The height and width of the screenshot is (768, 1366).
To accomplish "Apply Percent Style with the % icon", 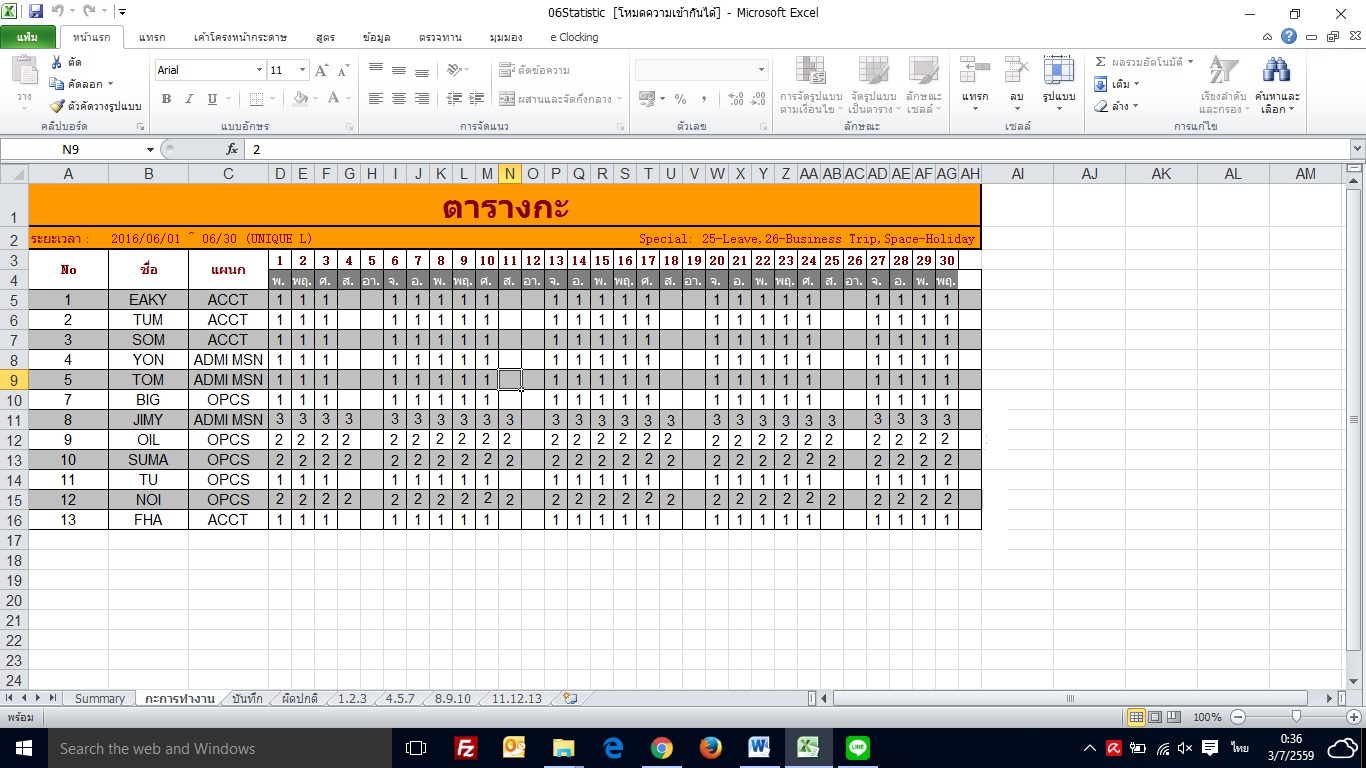I will pyautogui.click(x=680, y=99).
